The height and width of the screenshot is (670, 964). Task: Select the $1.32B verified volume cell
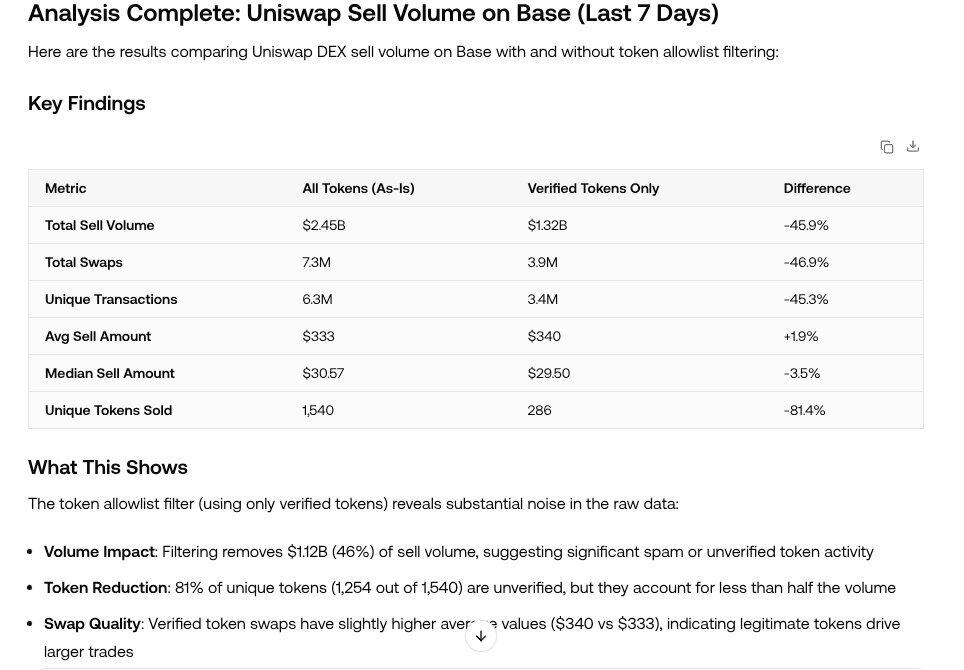[x=547, y=225]
